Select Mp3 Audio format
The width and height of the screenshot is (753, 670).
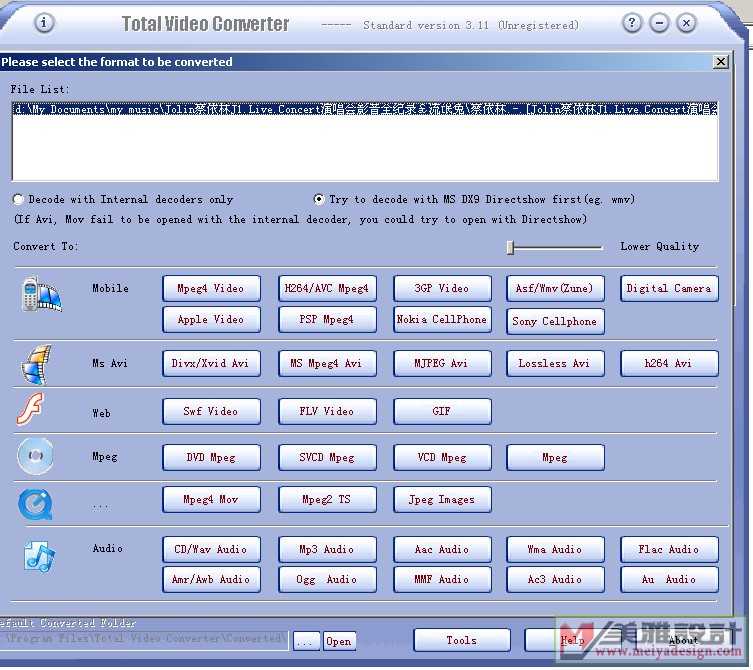tap(327, 549)
